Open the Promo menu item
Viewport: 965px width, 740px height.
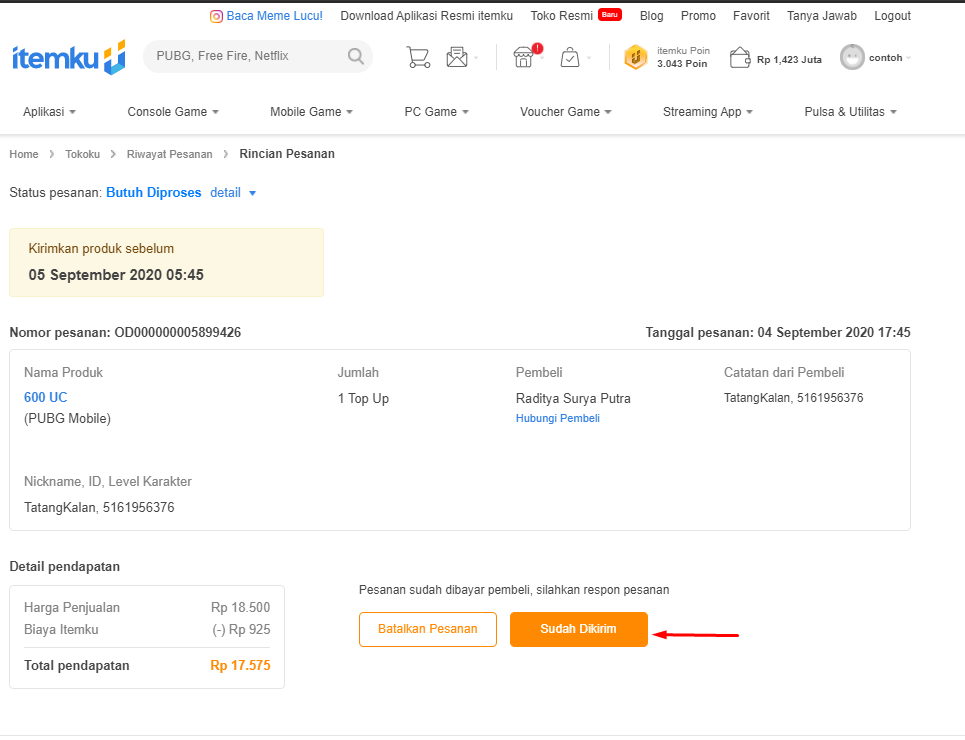[x=698, y=16]
